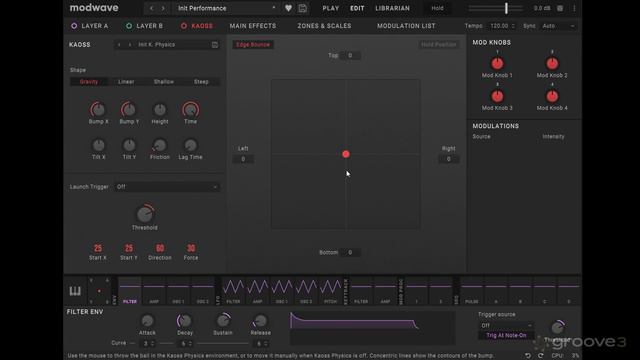Viewport: 640px width, 360px height.
Task: Click the Bottom edge value field
Action: click(350, 253)
